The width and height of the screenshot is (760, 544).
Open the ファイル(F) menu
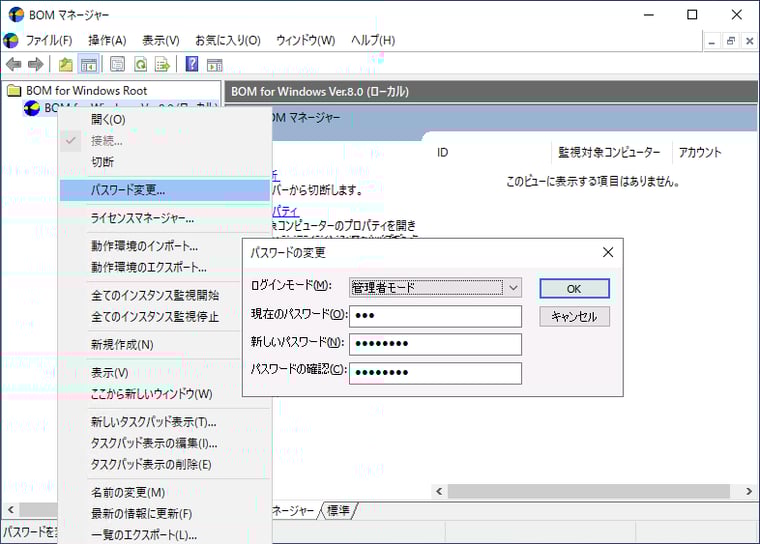pyautogui.click(x=48, y=40)
